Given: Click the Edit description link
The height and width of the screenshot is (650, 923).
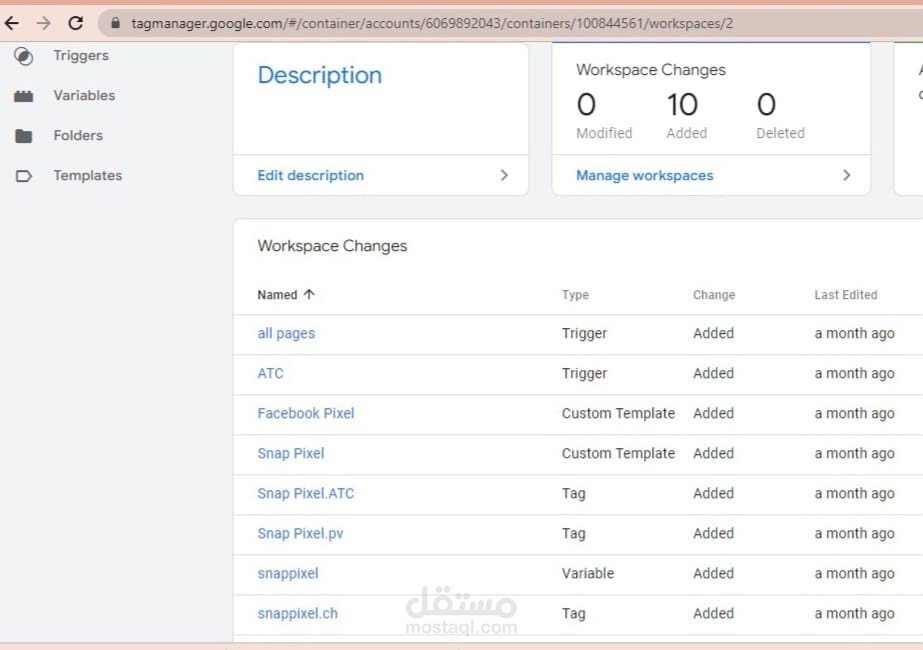Looking at the screenshot, I should (310, 175).
